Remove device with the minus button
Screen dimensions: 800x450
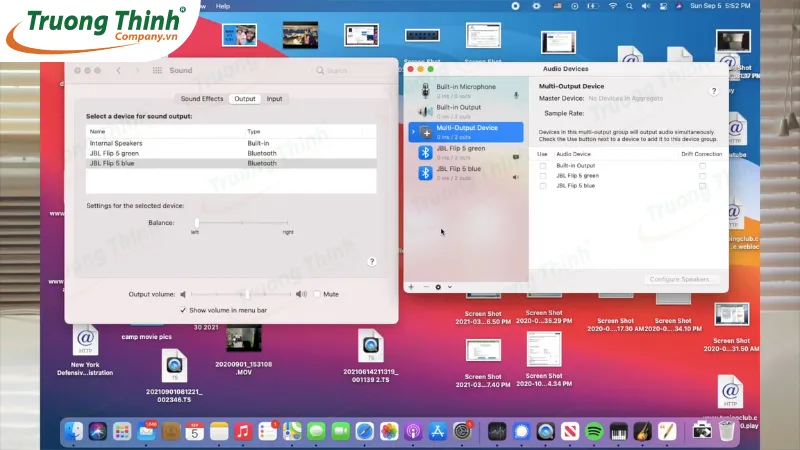[425, 287]
